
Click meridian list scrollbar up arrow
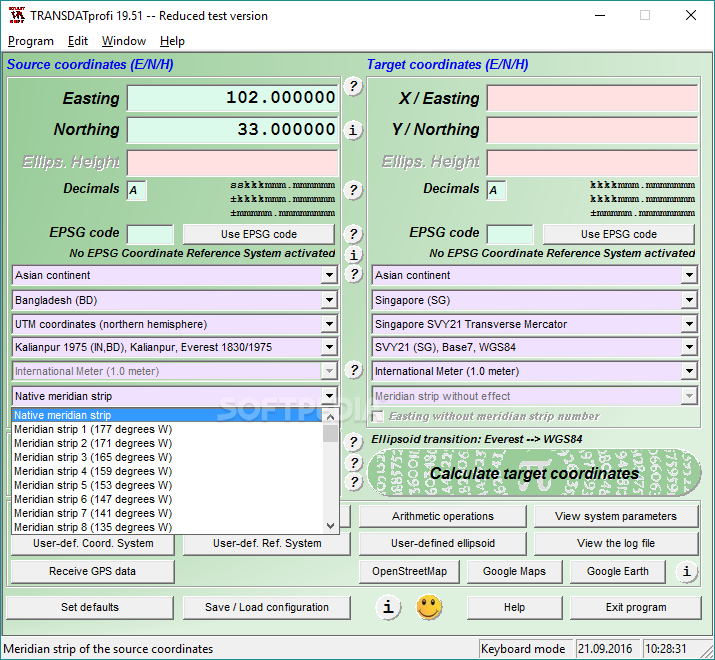point(331,416)
